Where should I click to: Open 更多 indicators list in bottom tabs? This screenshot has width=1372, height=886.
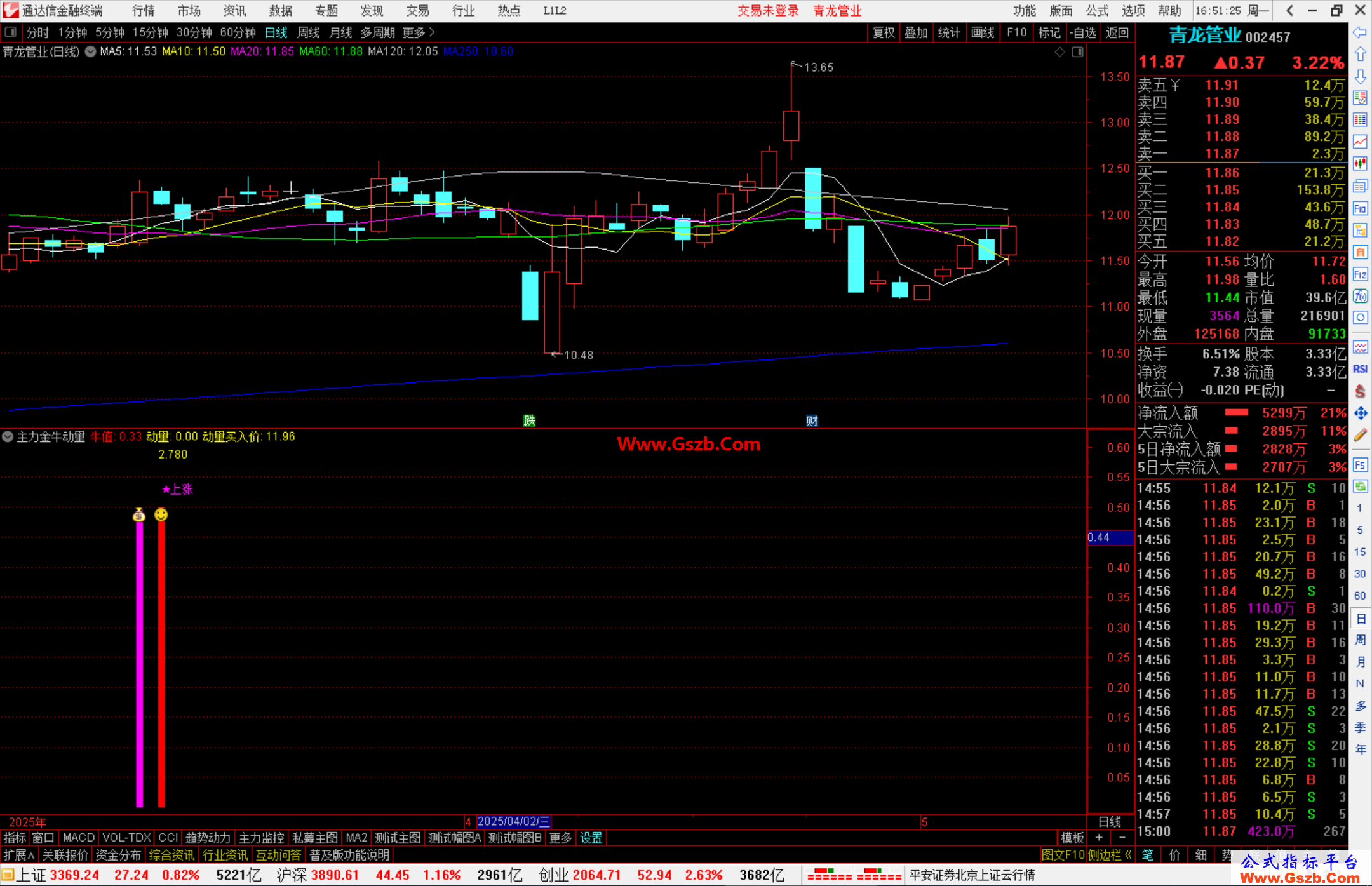560,838
